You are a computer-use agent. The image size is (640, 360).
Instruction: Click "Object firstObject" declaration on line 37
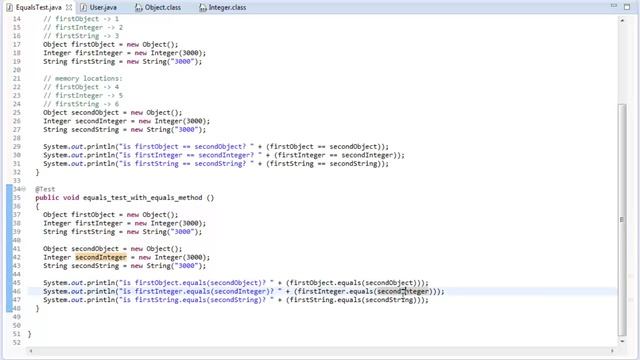(111, 215)
